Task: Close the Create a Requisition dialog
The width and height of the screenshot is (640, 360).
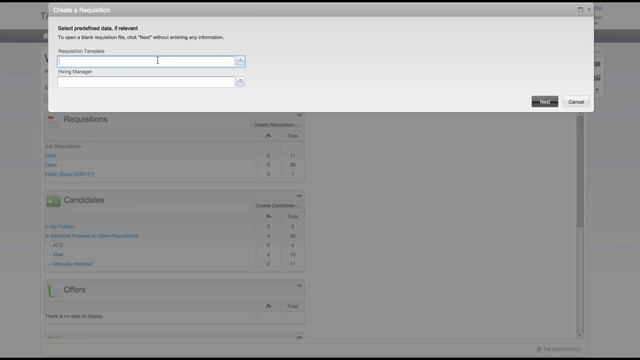Action: 589,9
